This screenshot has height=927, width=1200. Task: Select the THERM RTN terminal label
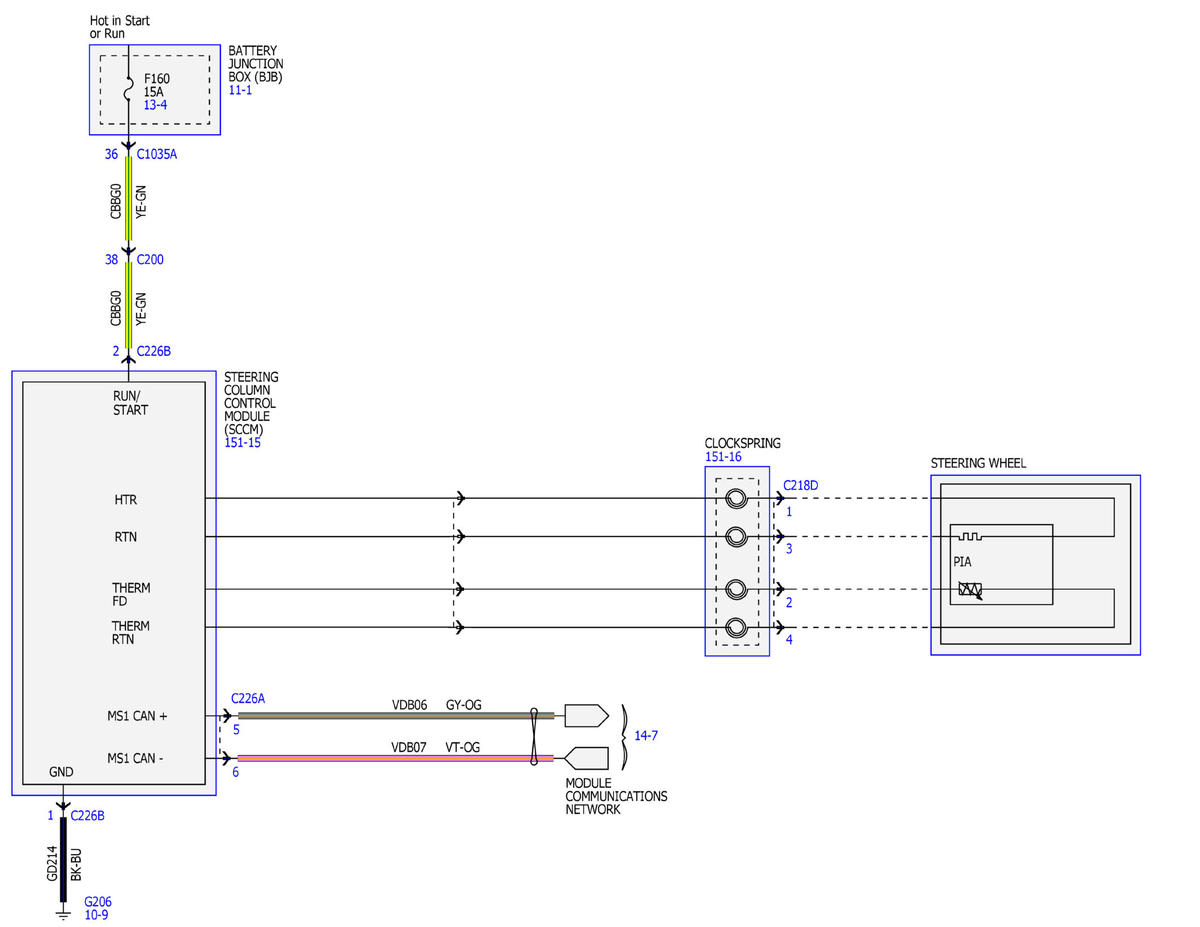(x=131, y=633)
